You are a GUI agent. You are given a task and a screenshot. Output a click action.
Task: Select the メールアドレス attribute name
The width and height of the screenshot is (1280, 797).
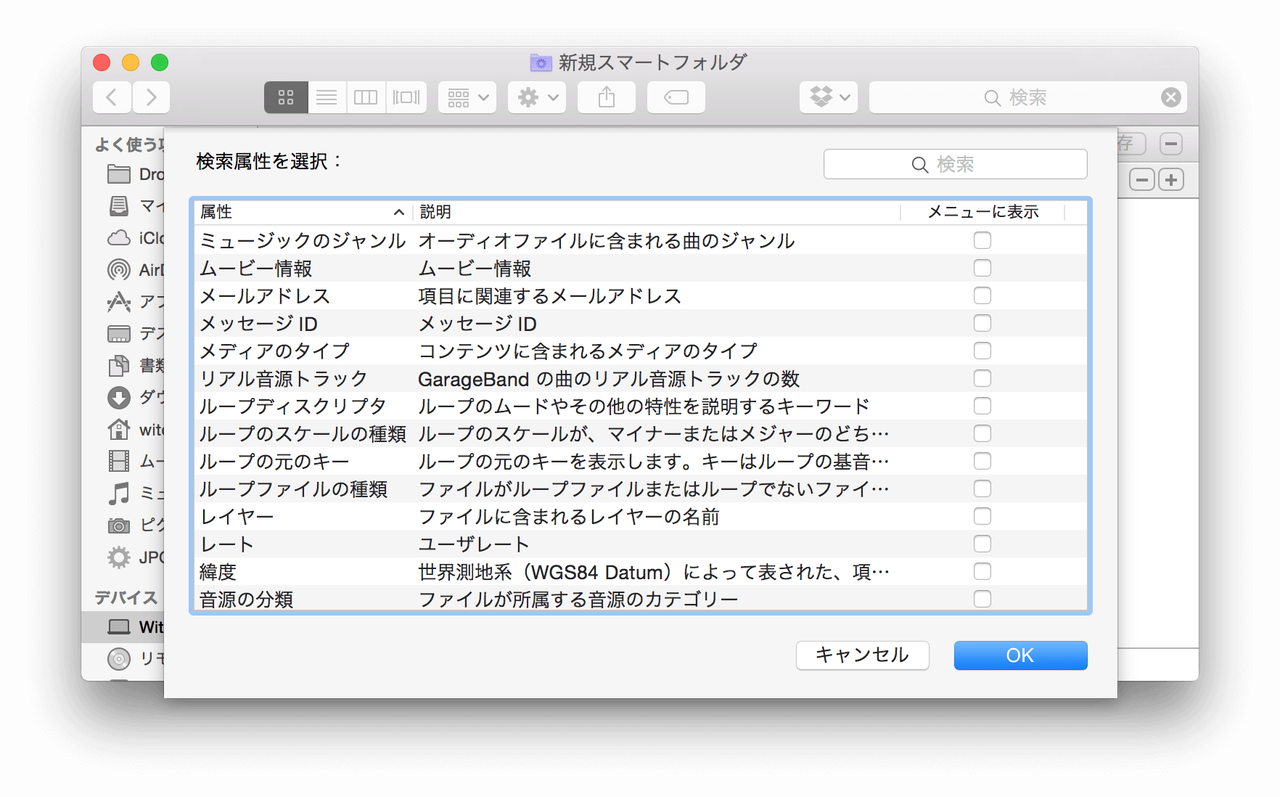point(265,296)
